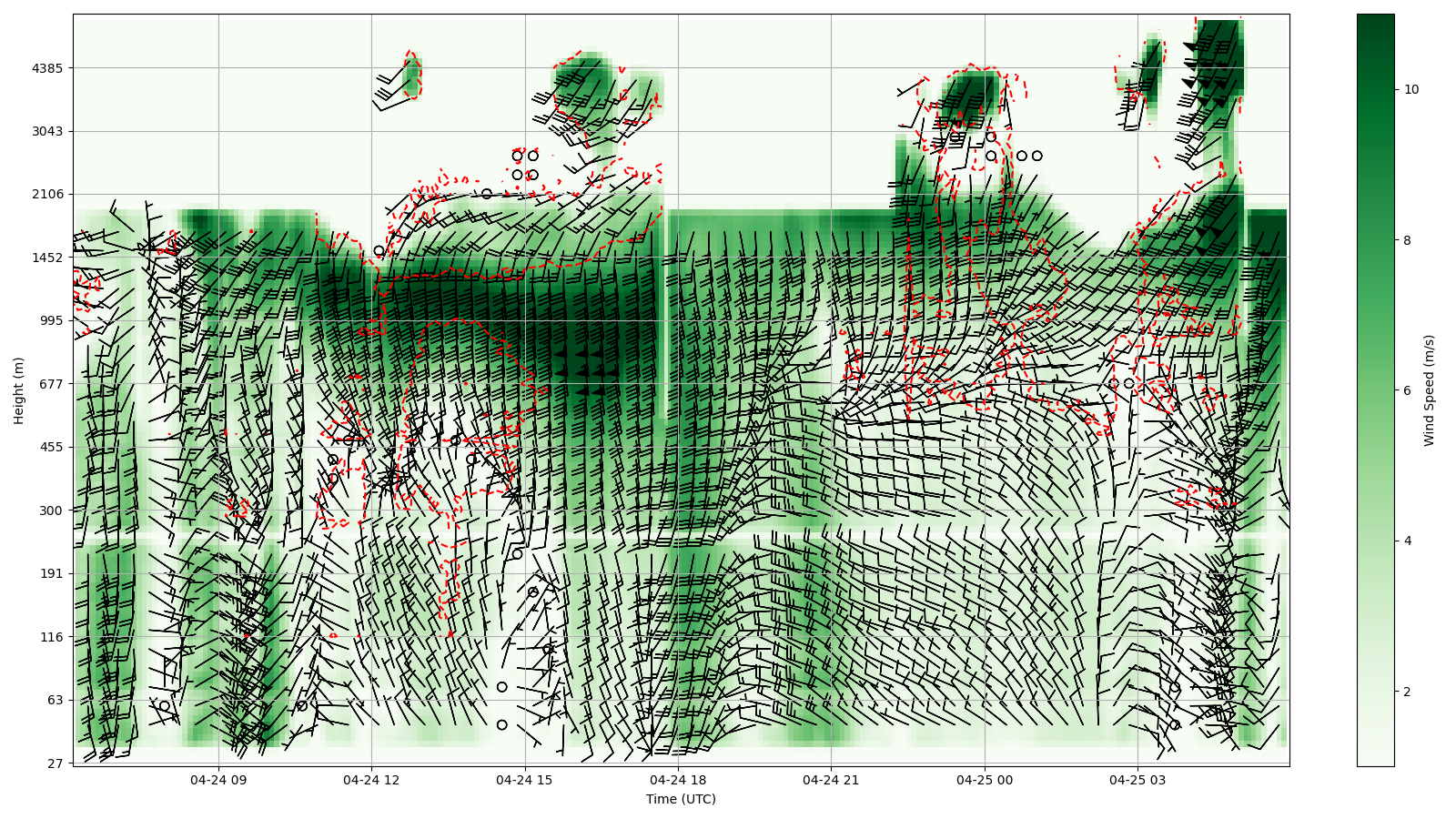Select the 04-24 15 time tick label
This screenshot has width=1456, height=819.
pos(524,780)
